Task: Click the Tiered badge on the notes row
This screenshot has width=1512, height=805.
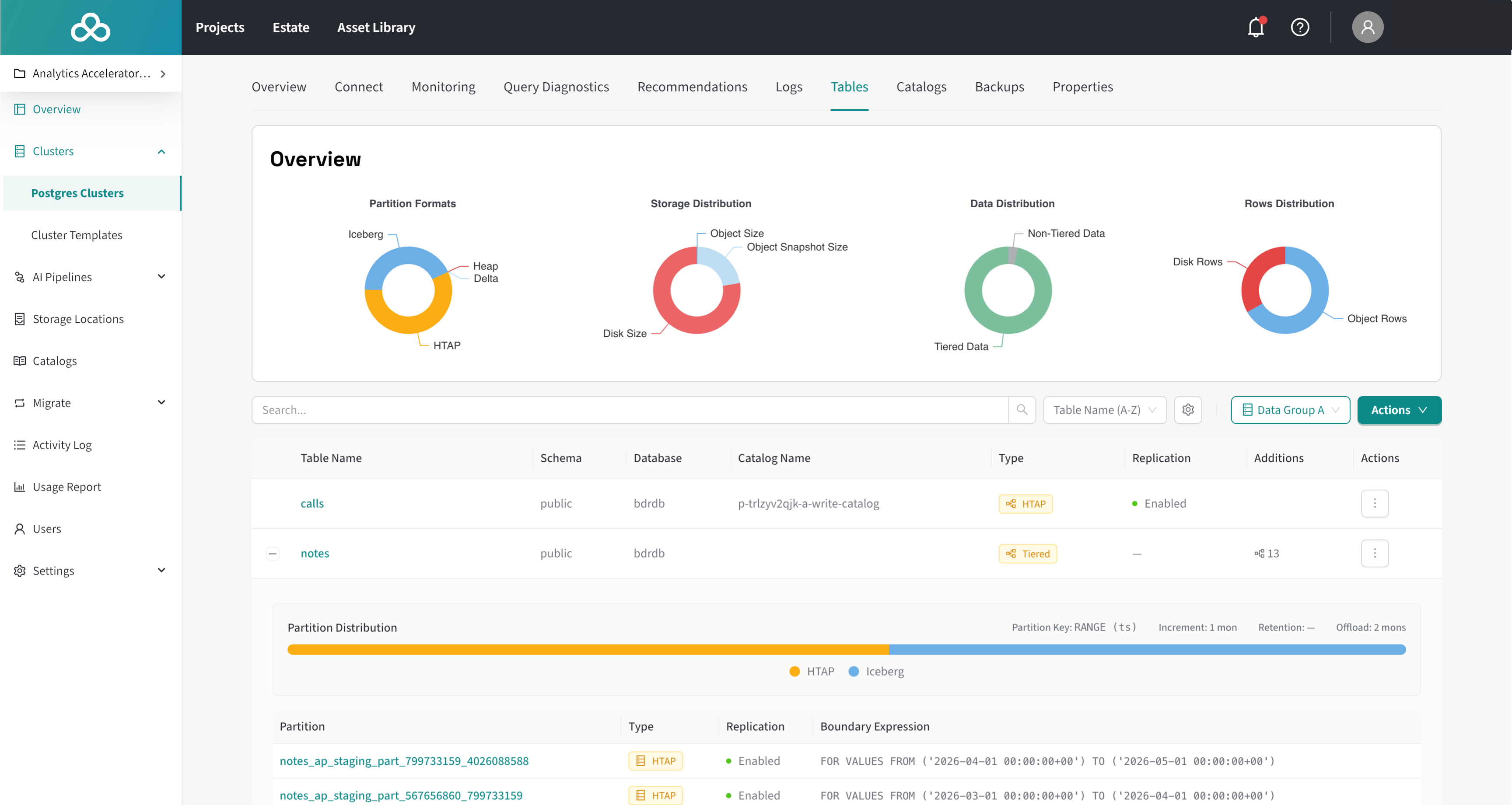Action: click(x=1027, y=553)
